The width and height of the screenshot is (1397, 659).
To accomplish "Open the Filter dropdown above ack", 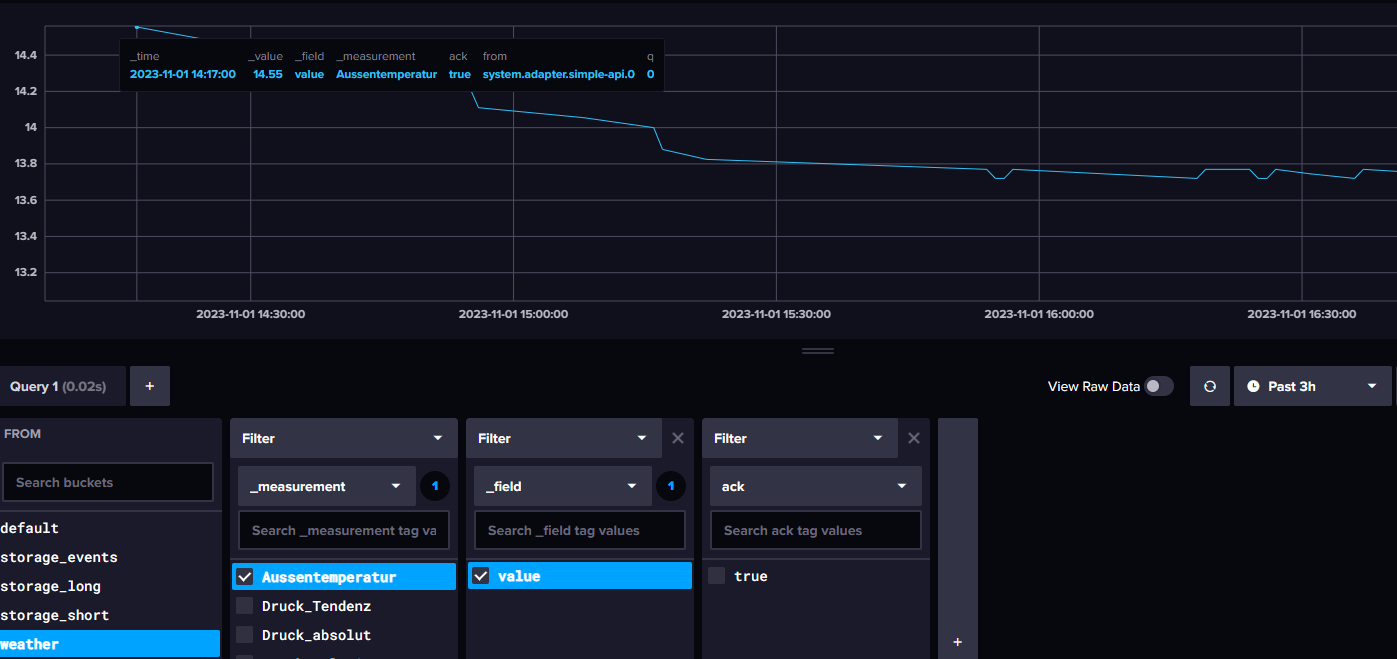I will coord(802,438).
